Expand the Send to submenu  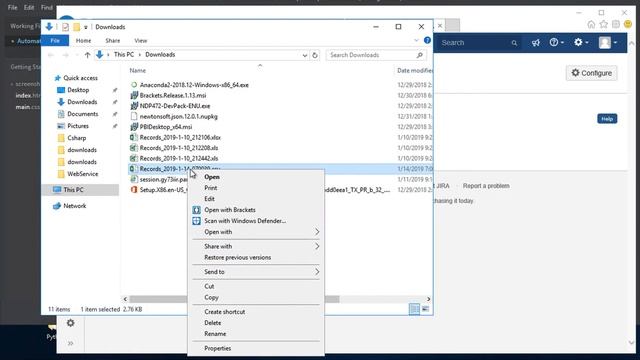(x=256, y=272)
